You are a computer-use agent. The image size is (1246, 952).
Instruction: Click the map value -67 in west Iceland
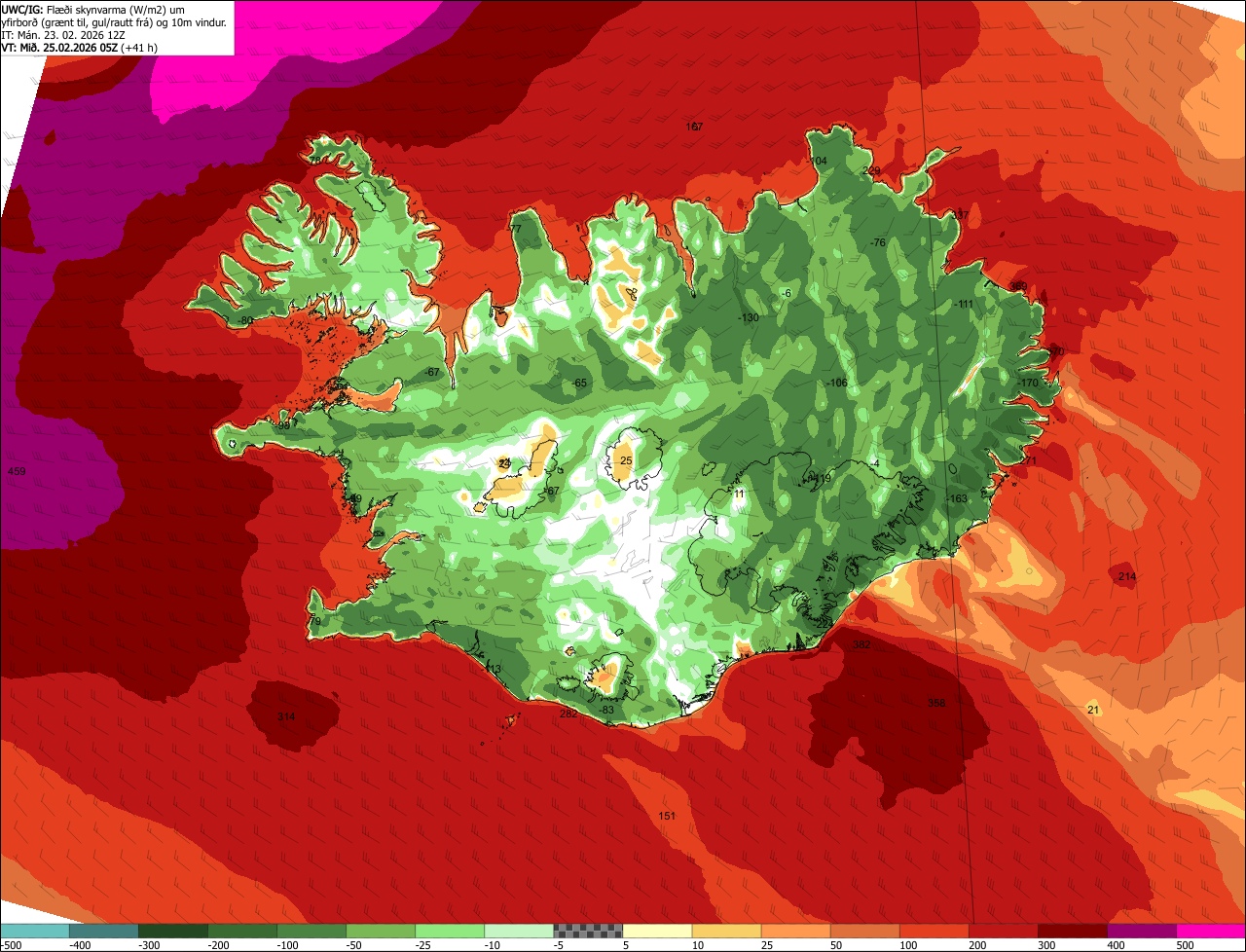click(x=432, y=373)
